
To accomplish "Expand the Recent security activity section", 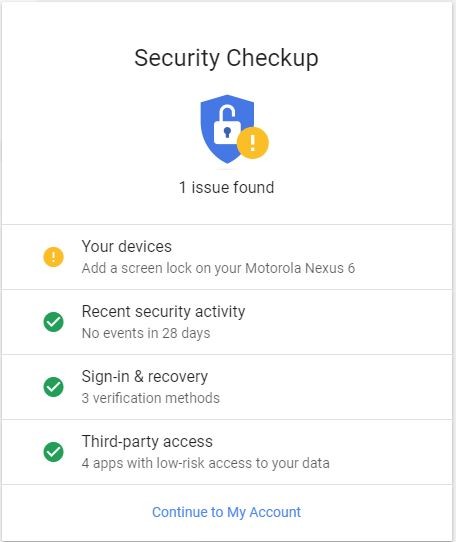I will pos(227,322).
